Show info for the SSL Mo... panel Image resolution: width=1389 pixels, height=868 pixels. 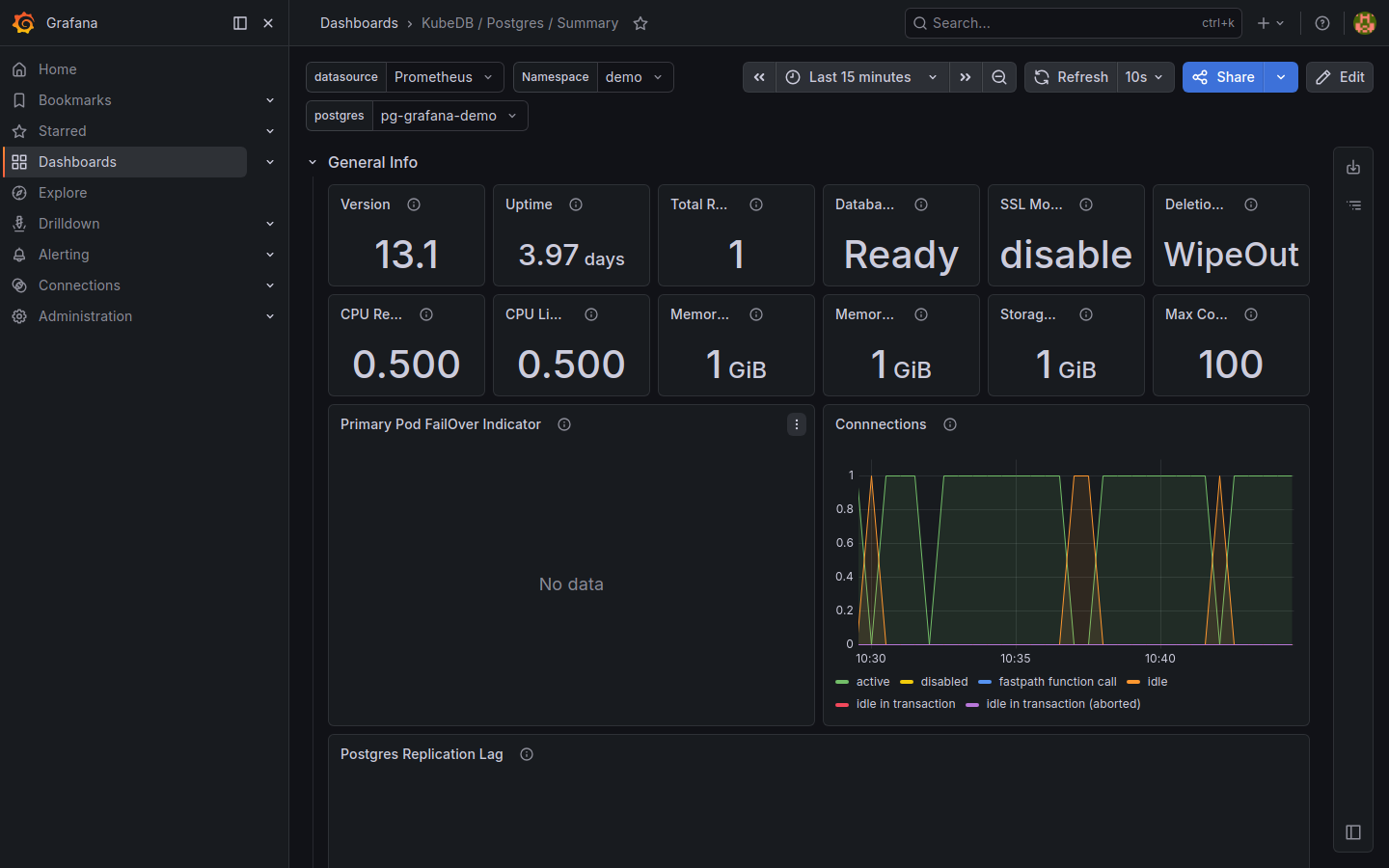pos(1086,204)
